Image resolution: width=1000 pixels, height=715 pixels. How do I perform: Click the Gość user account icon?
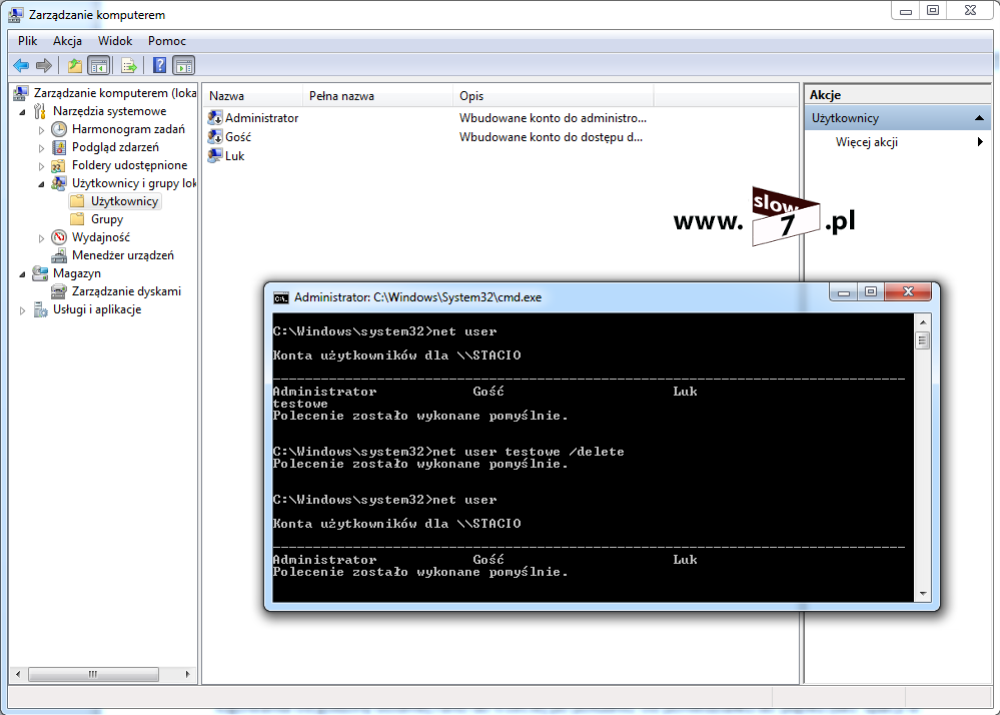(x=215, y=136)
